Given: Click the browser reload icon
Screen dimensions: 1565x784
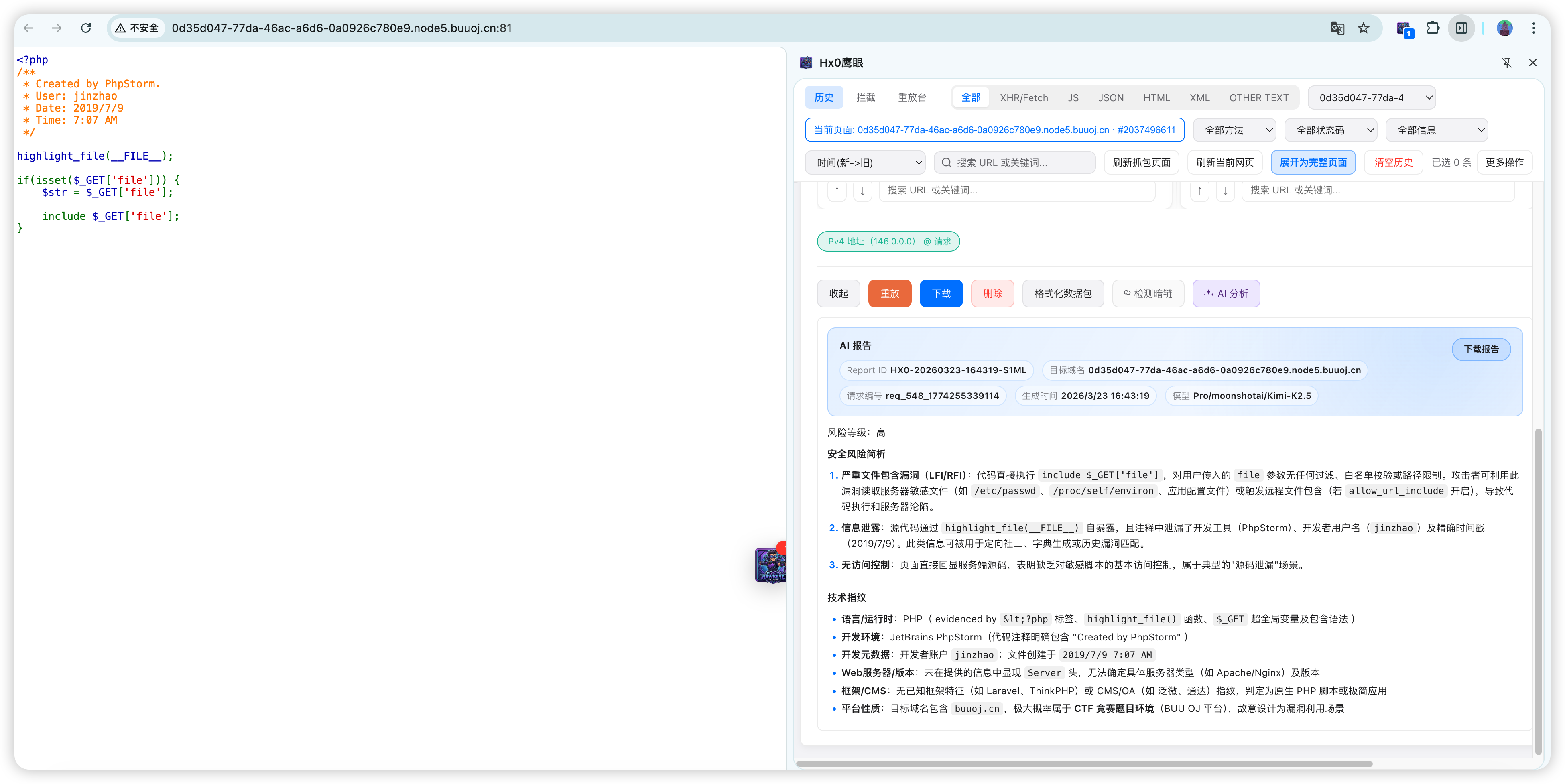Looking at the screenshot, I should (x=86, y=28).
